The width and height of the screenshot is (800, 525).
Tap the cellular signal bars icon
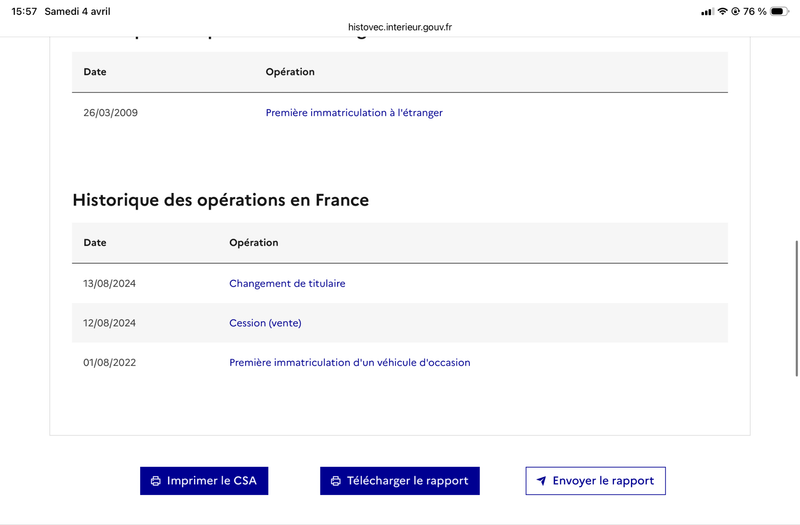coord(707,11)
